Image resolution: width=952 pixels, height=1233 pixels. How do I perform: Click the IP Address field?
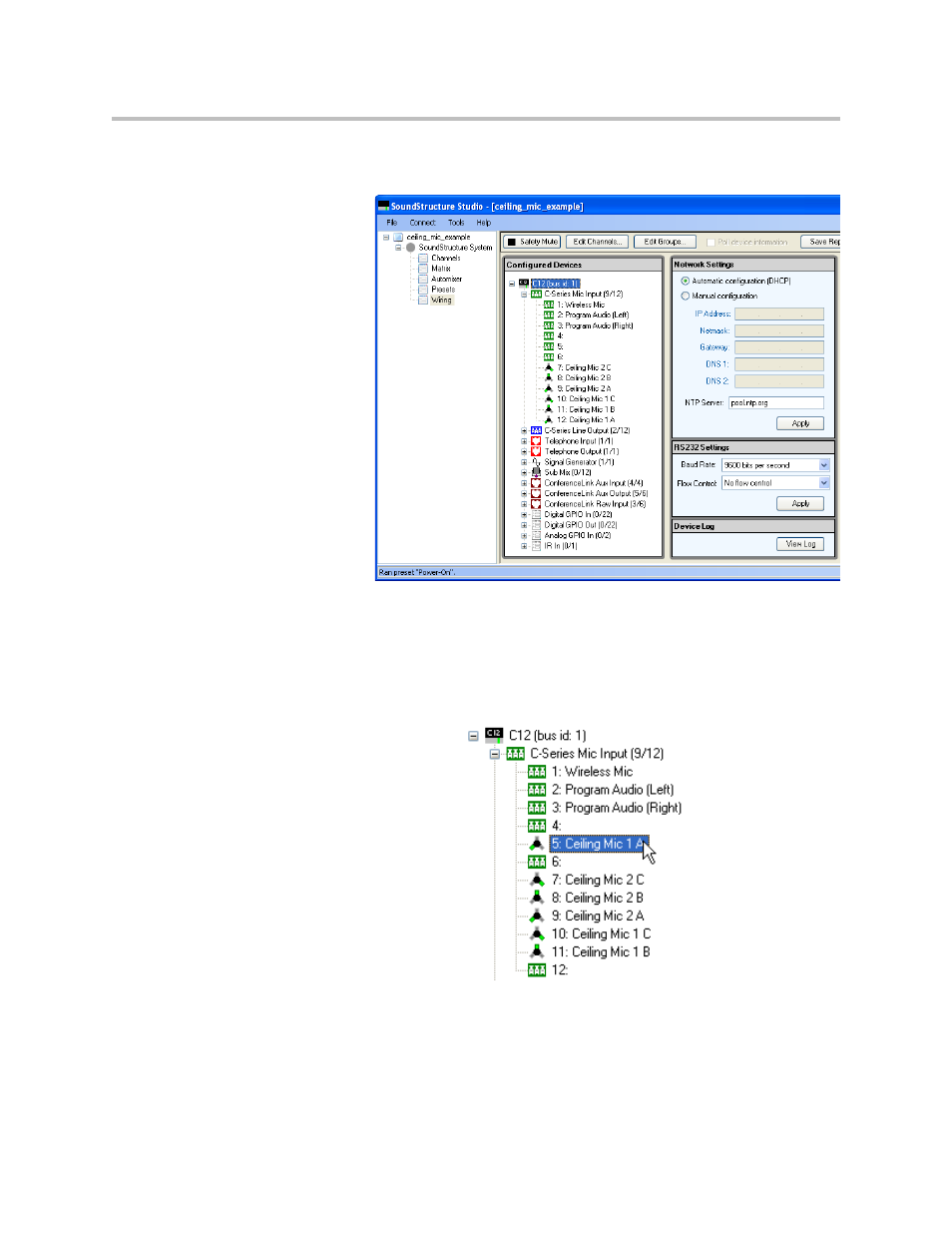point(779,313)
